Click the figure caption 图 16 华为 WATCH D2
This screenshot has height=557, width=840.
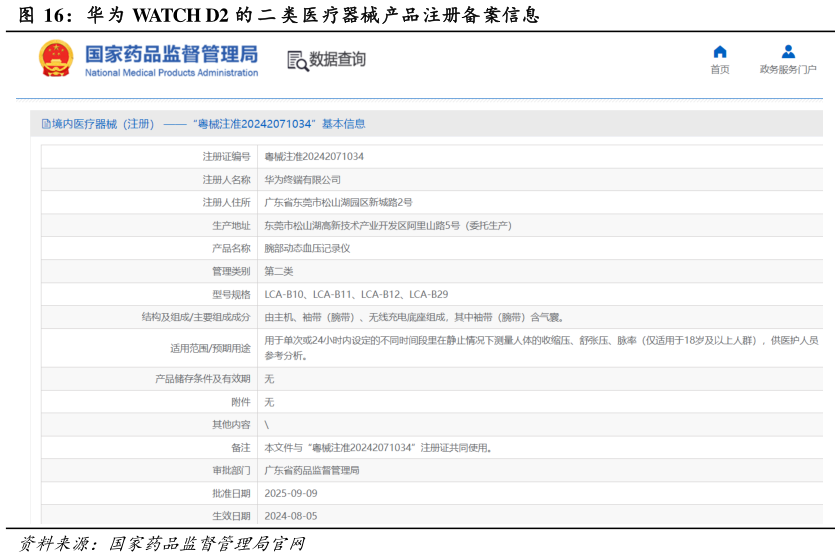pos(279,14)
